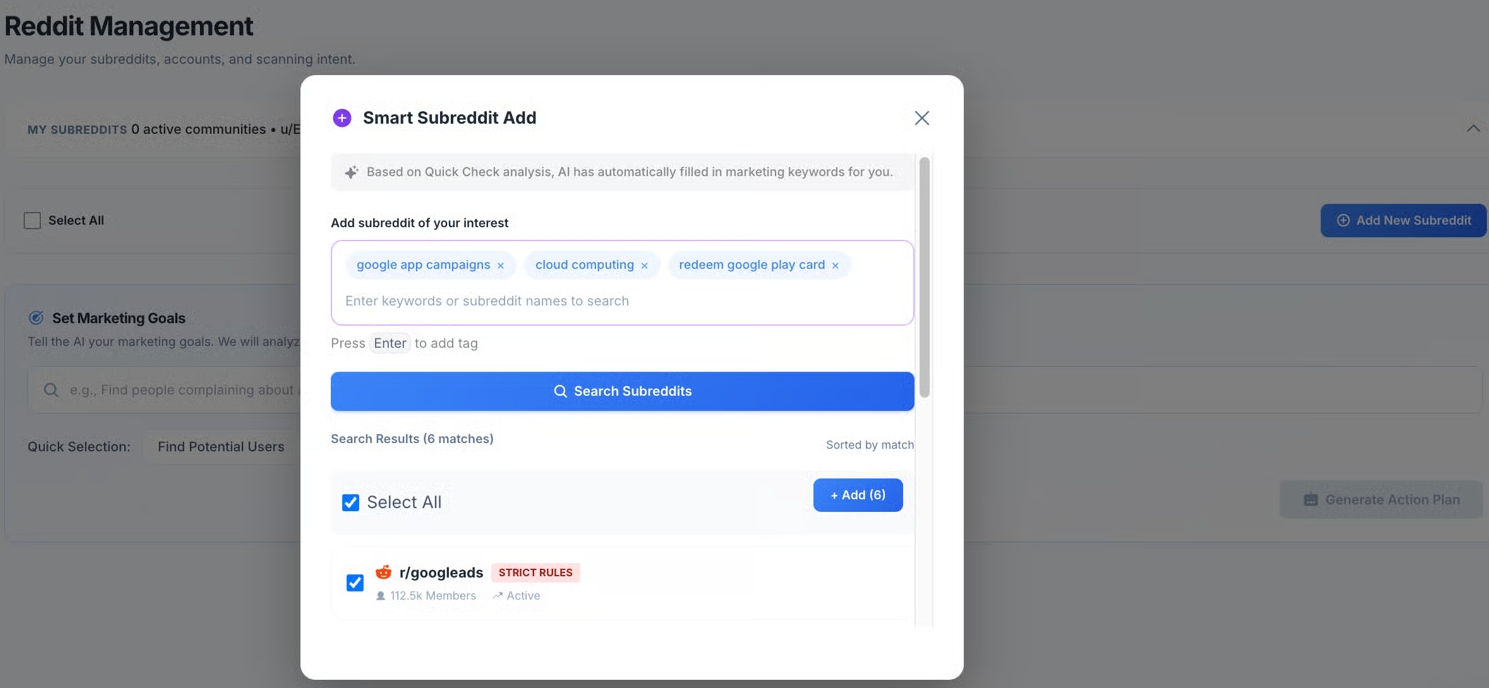This screenshot has width=1489, height=688.
Task: Remove the 'redeem google play card' tag
Action: click(835, 266)
